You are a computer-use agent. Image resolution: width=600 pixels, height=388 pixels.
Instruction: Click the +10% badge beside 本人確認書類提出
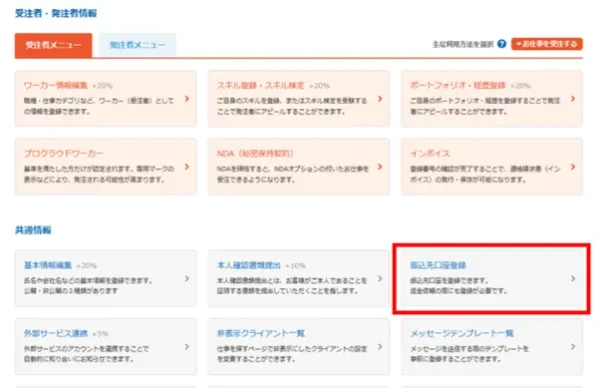(x=295, y=266)
